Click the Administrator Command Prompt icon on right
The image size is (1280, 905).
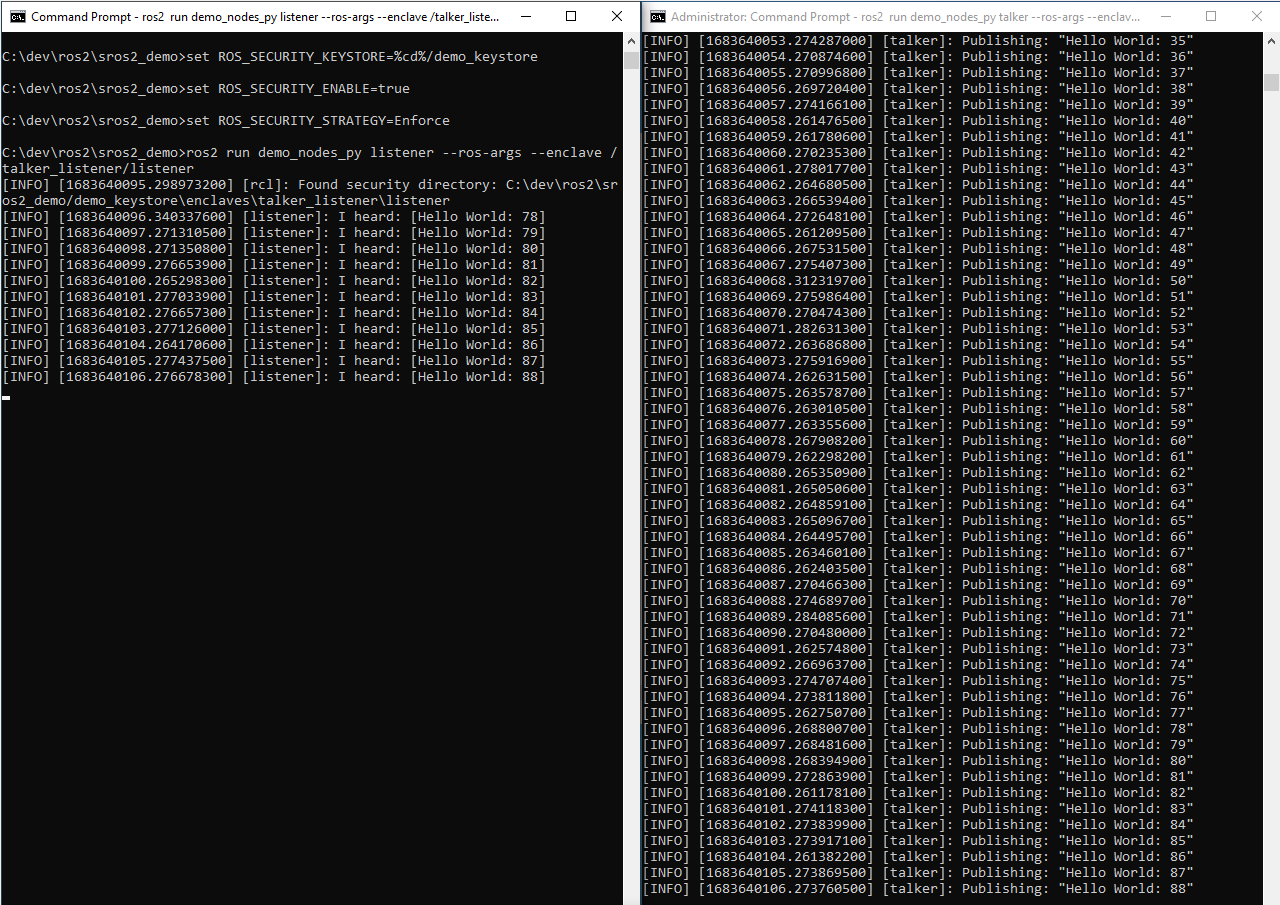point(657,16)
